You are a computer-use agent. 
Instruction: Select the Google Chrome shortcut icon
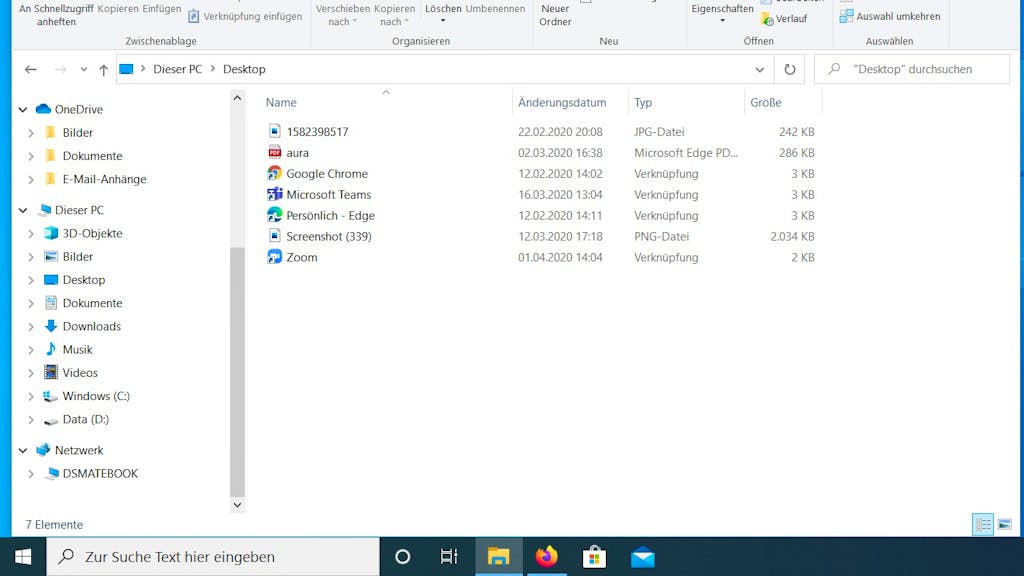click(275, 173)
